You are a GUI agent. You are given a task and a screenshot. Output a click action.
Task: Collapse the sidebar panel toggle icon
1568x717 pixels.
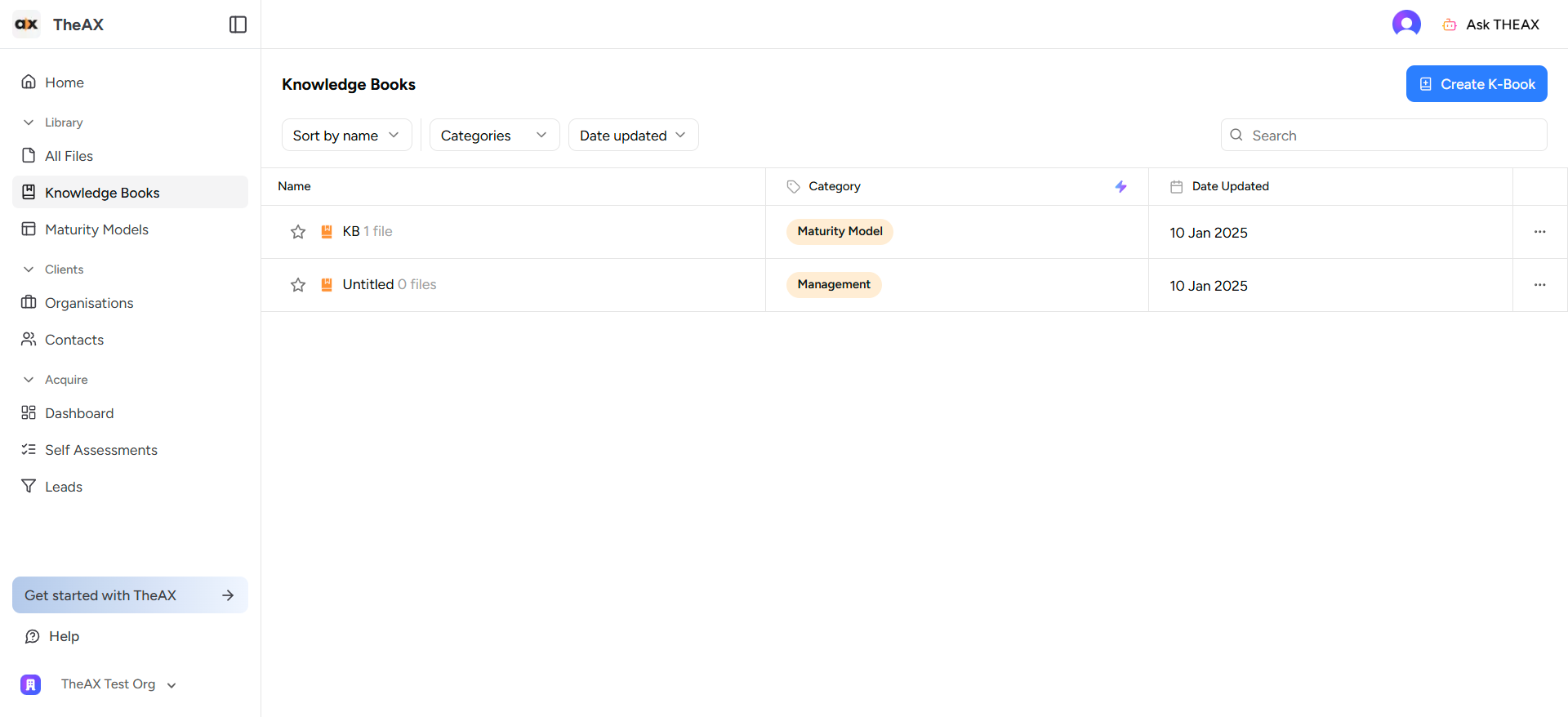tap(238, 24)
